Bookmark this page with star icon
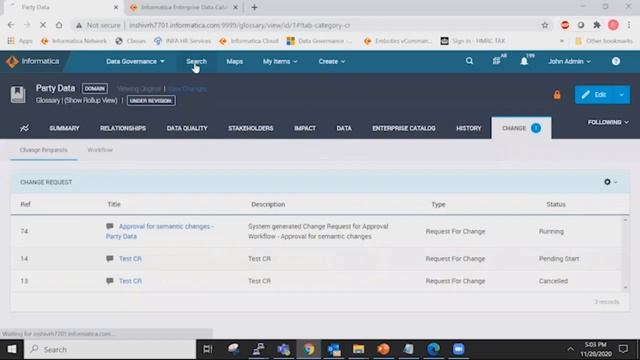 [x=545, y=25]
